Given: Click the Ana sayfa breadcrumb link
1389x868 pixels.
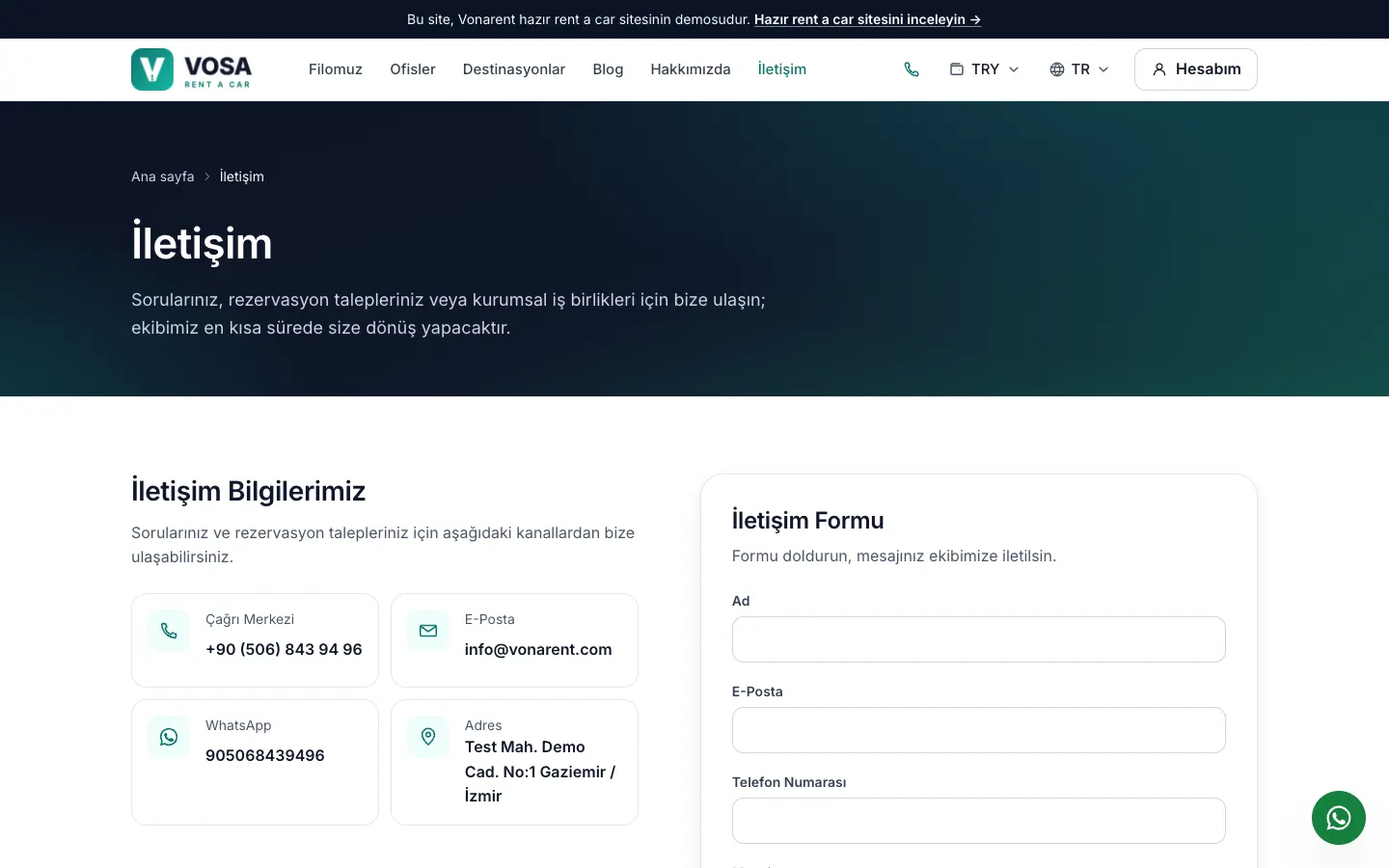Looking at the screenshot, I should (163, 176).
